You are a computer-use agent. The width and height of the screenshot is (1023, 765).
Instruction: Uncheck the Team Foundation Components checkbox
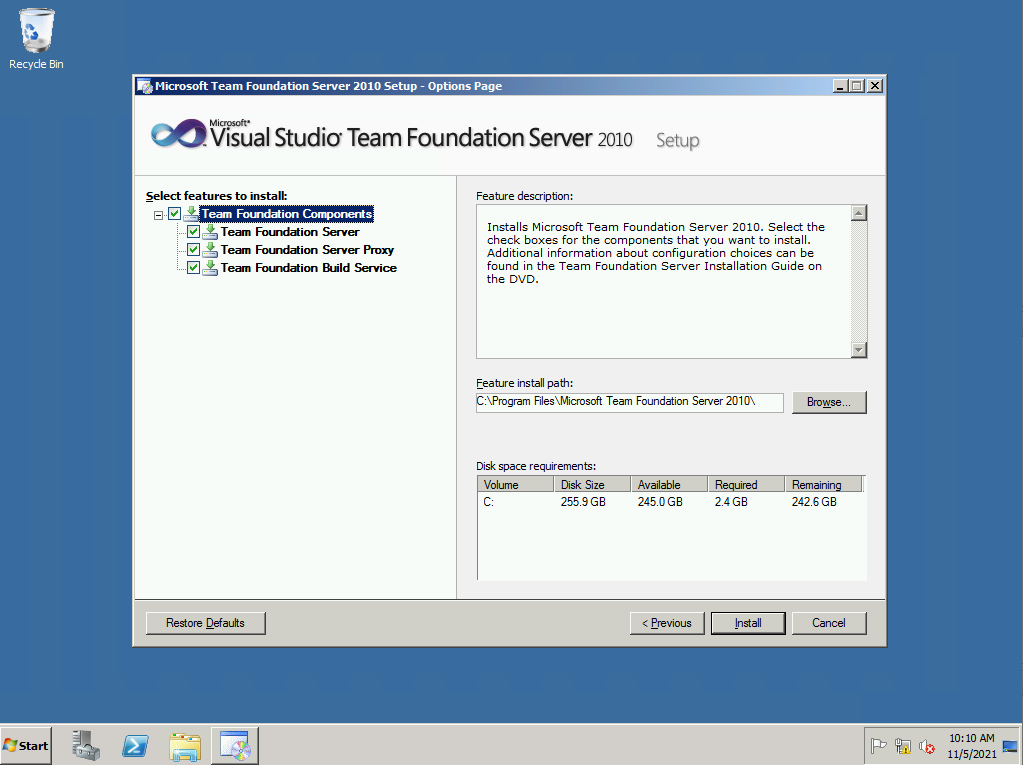tap(175, 214)
